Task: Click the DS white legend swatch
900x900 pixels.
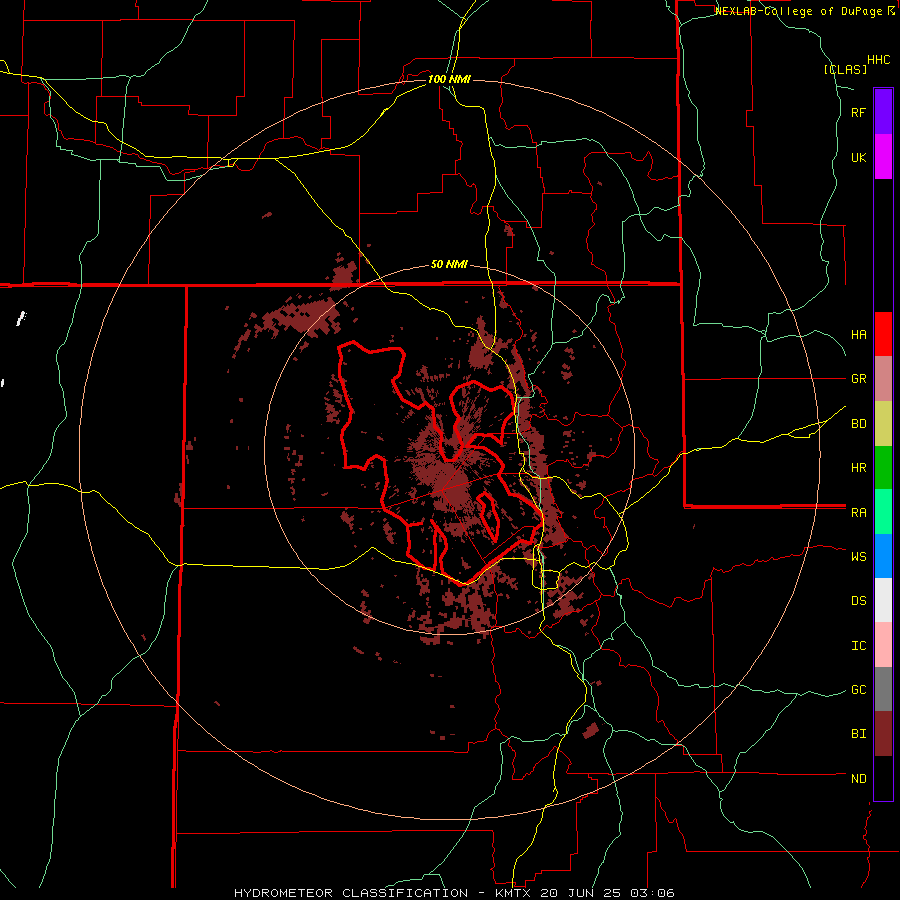Action: 883,600
